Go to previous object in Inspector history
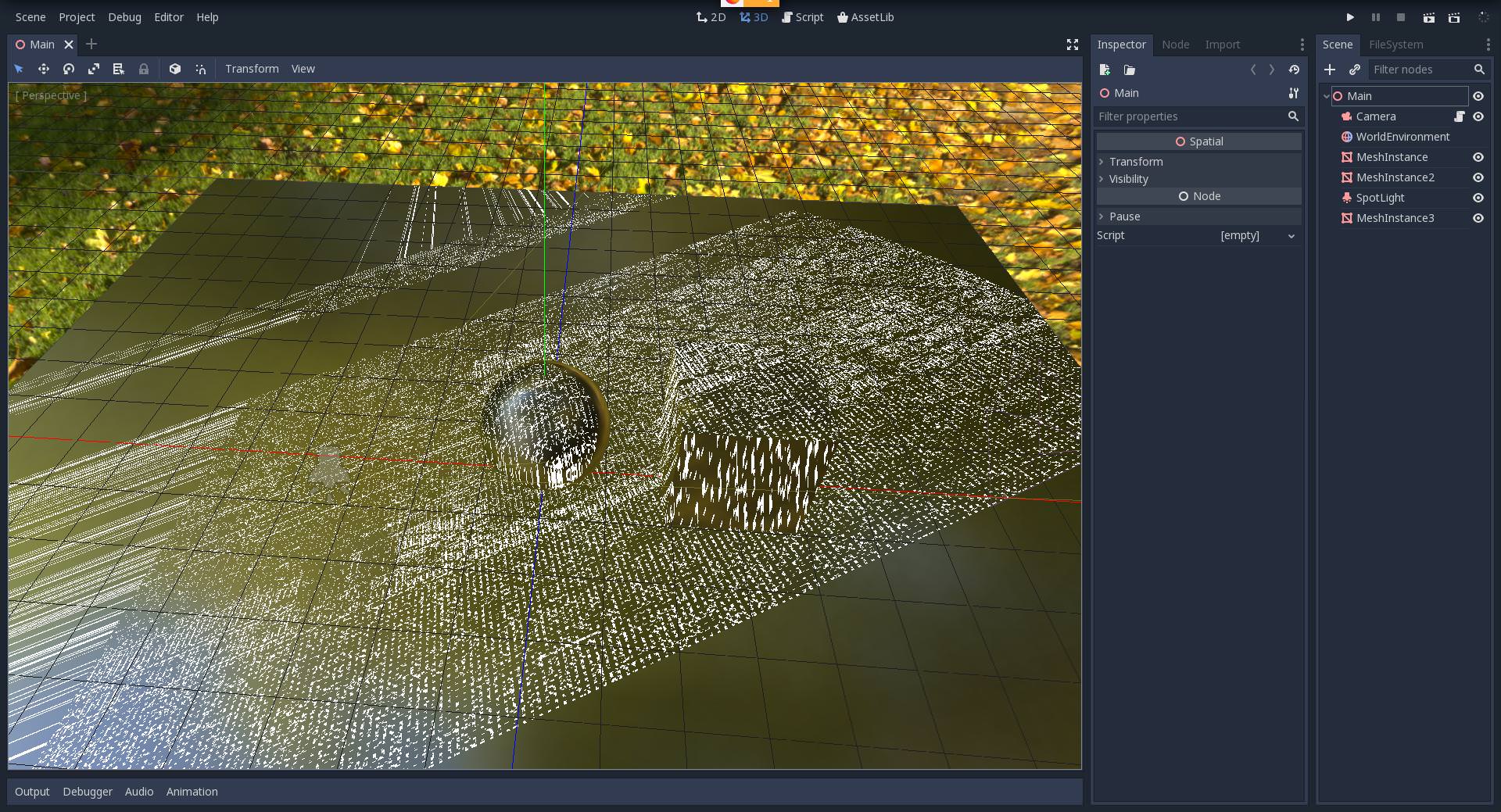 point(1253,70)
